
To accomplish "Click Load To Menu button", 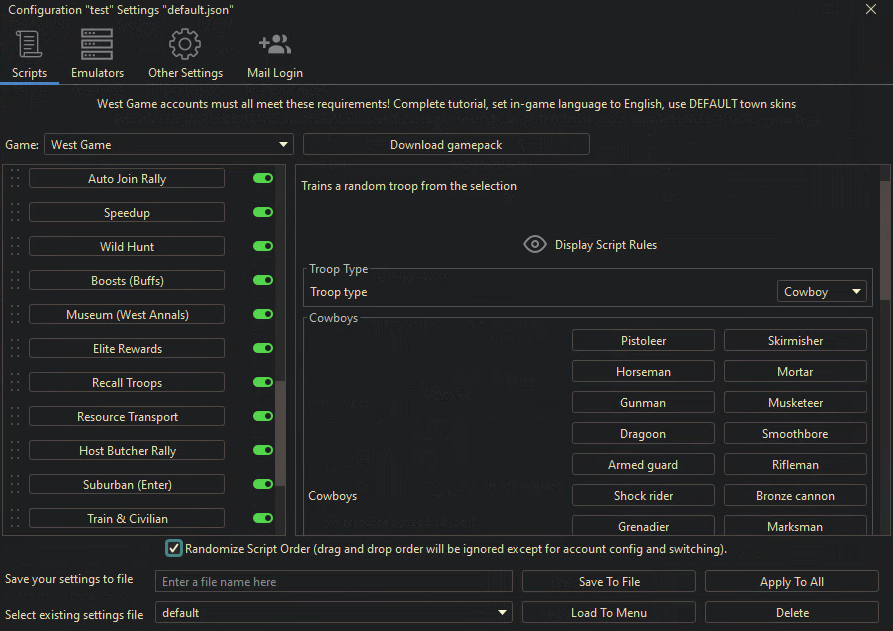I will 609,613.
